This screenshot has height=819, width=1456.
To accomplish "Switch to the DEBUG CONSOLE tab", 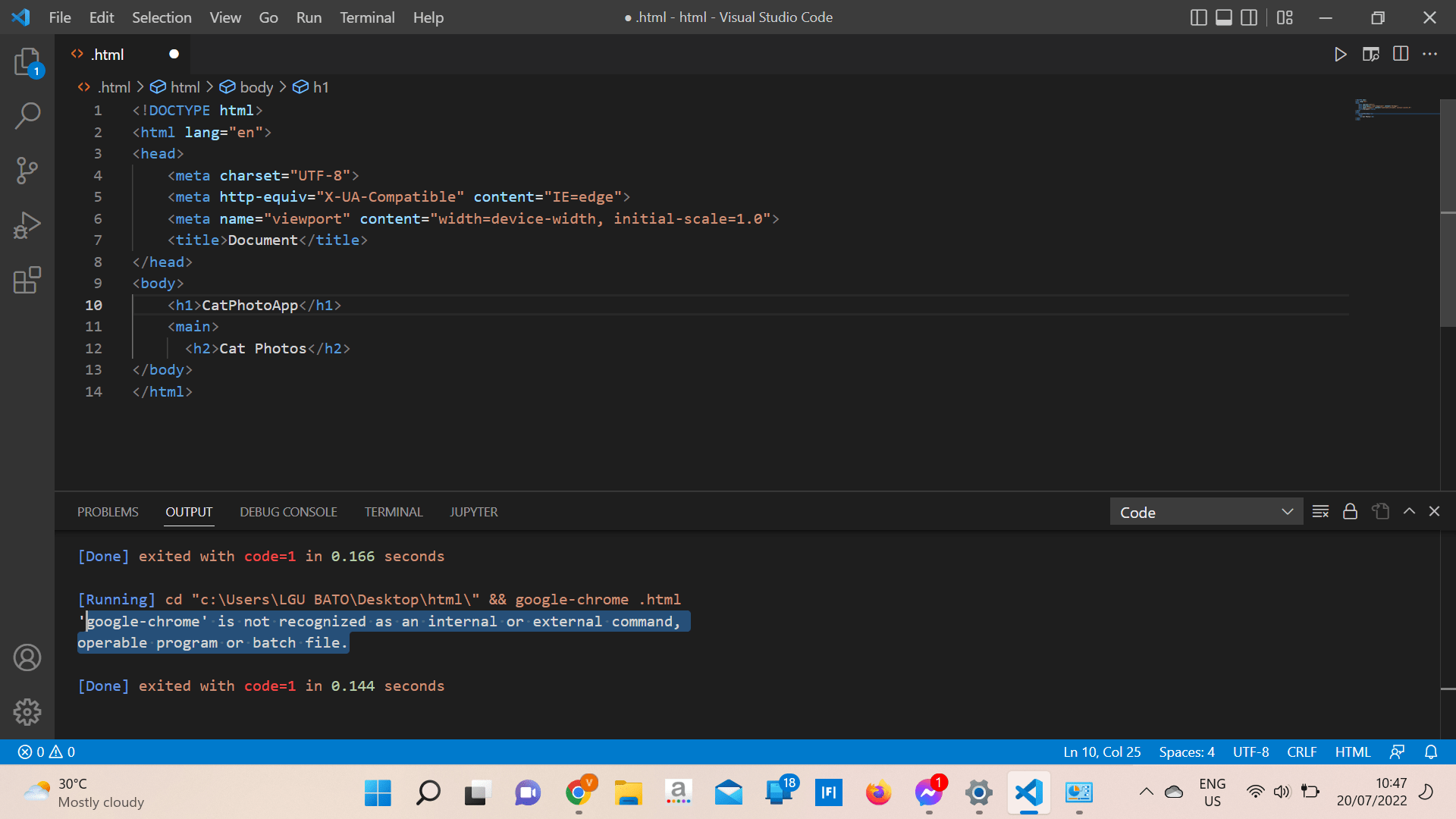I will (x=288, y=512).
